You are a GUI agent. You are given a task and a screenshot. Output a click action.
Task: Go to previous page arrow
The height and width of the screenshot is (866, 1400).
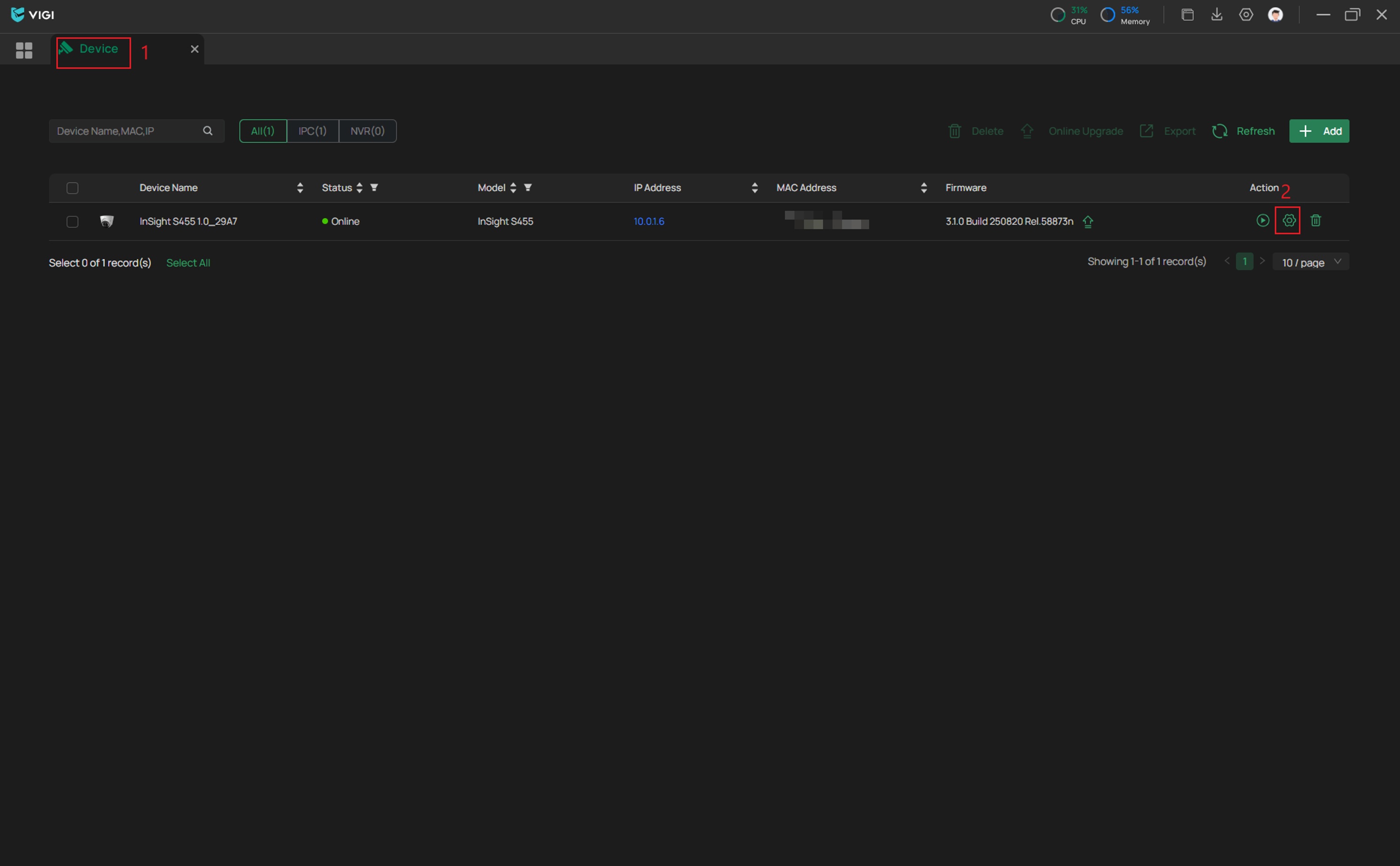coord(1227,261)
